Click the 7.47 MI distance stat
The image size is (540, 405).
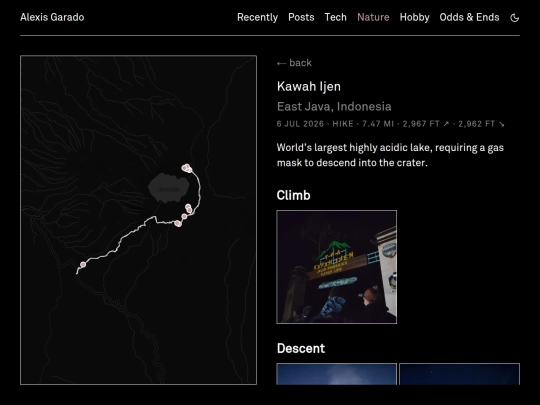pos(378,124)
